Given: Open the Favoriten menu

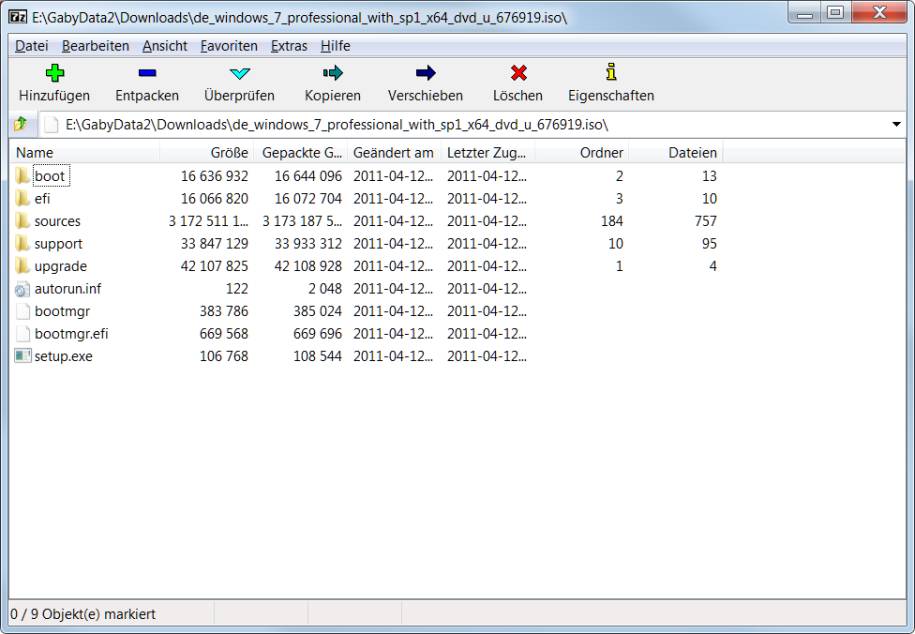Looking at the screenshot, I should coord(229,46).
